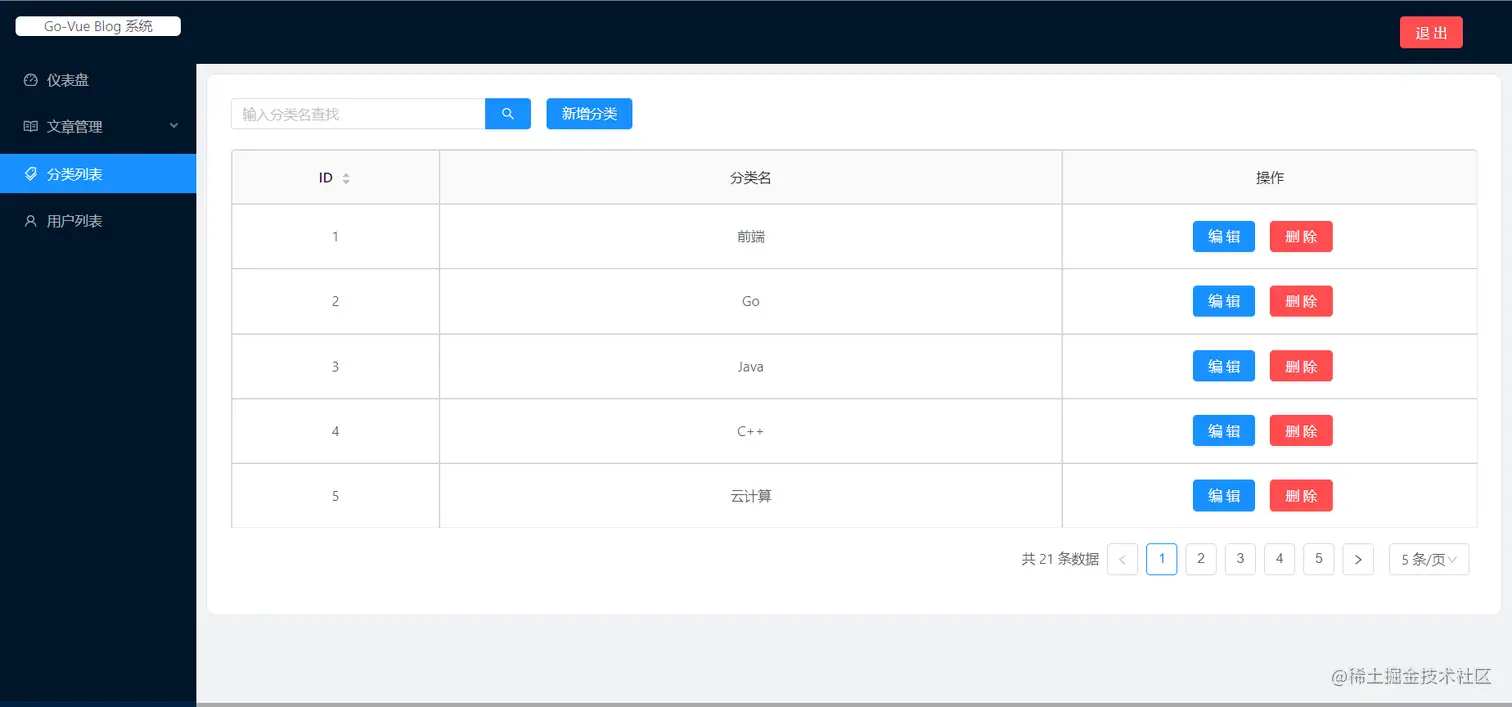Expand the 文章管理 submenu chevron
The height and width of the screenshot is (707, 1512).
[174, 126]
